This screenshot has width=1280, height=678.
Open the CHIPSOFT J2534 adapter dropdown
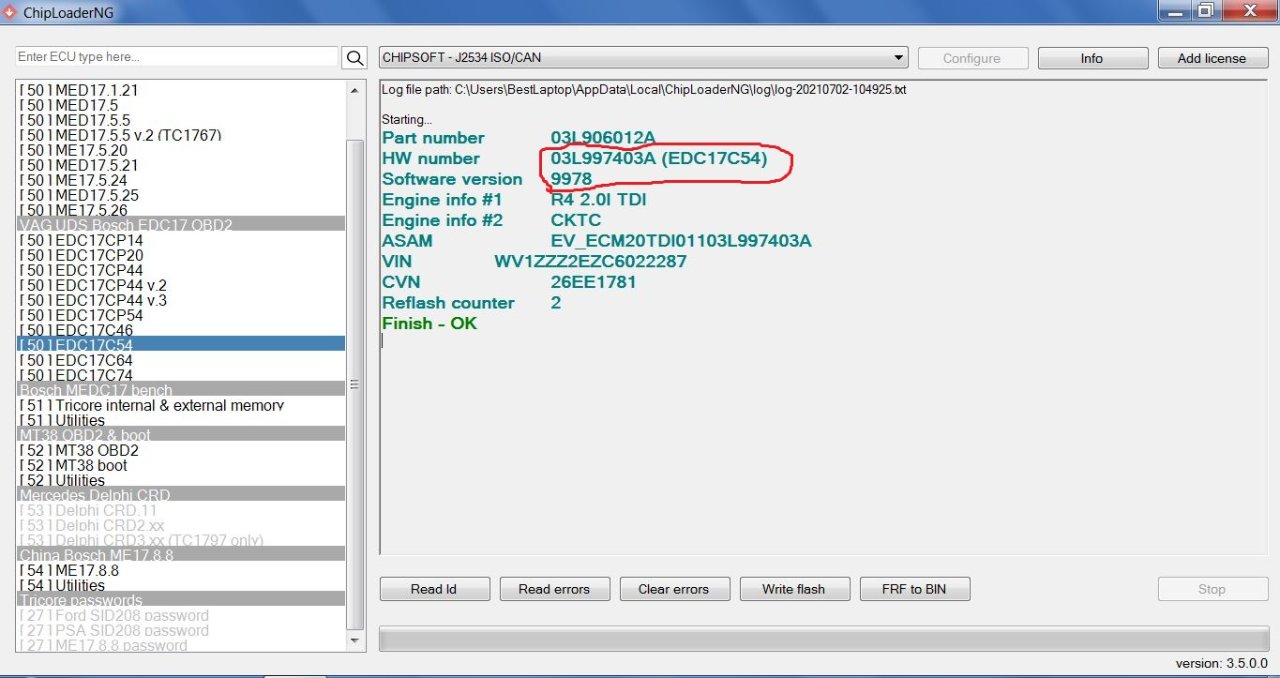pyautogui.click(x=643, y=58)
